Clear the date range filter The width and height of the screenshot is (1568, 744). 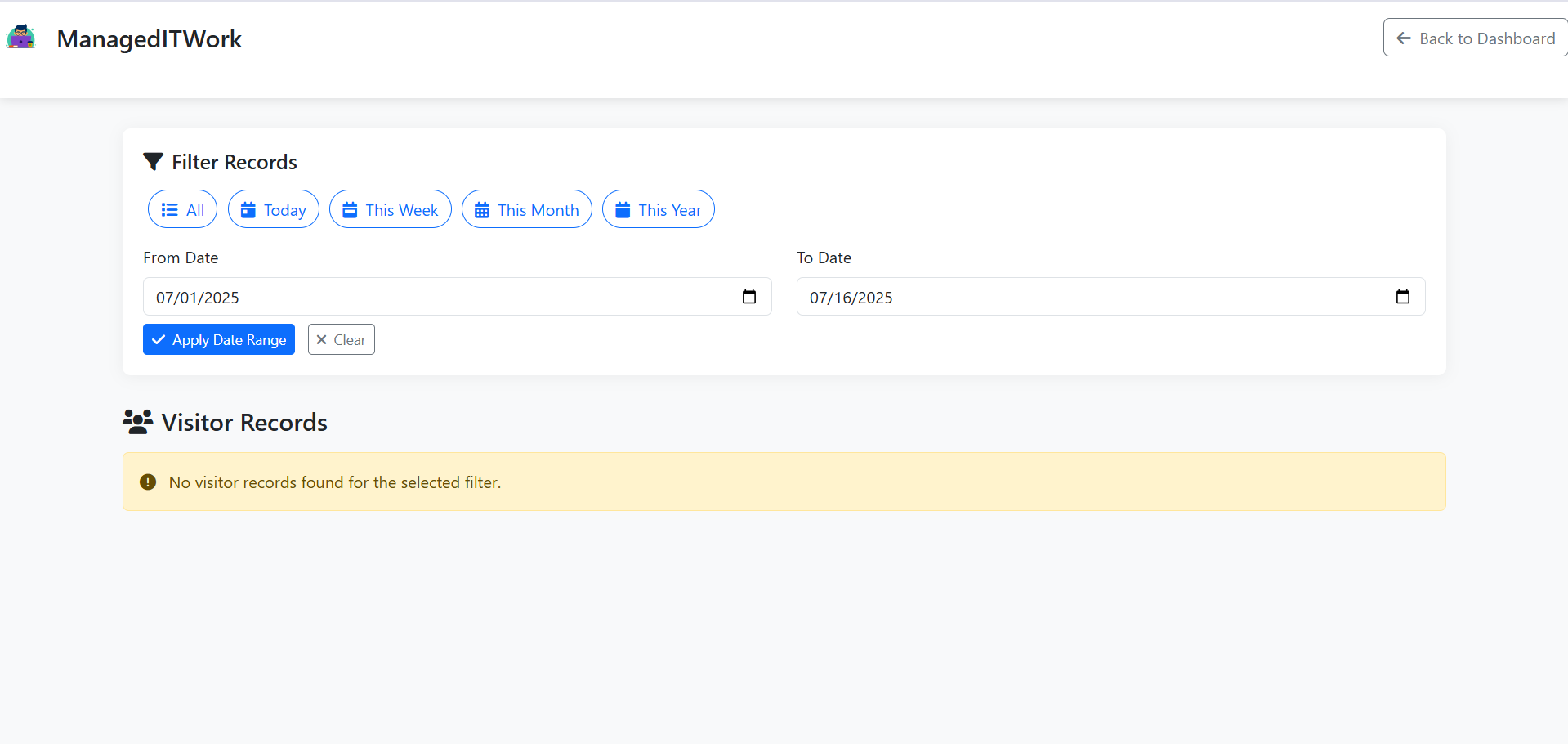341,339
